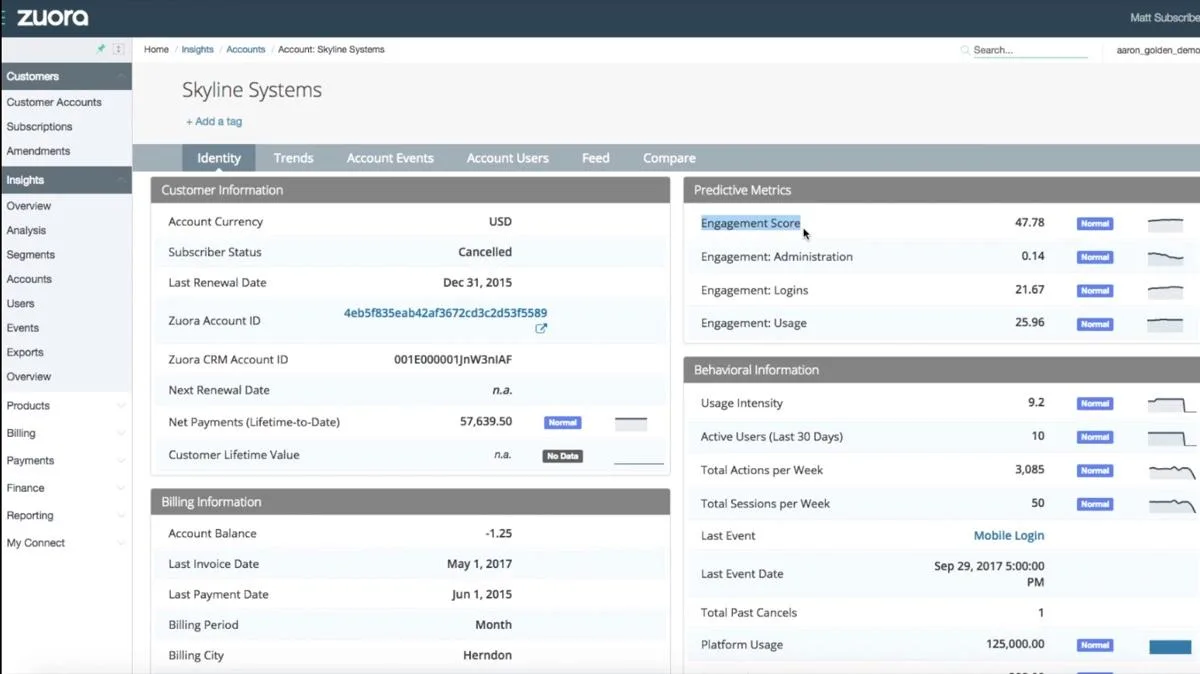Pin the sidebar with the green pin icon

click(x=101, y=49)
